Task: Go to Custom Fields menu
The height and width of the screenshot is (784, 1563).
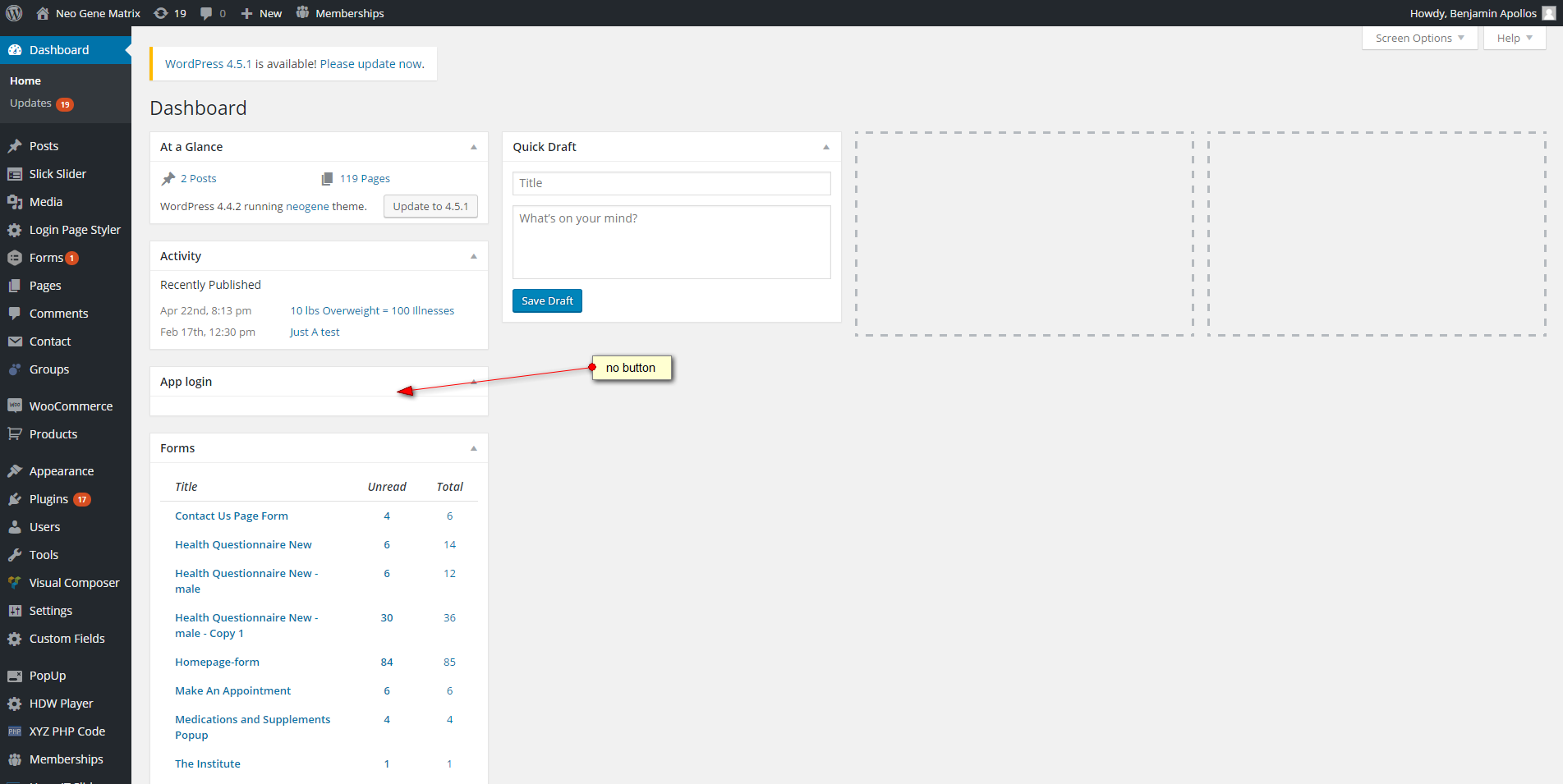Action: pos(67,639)
